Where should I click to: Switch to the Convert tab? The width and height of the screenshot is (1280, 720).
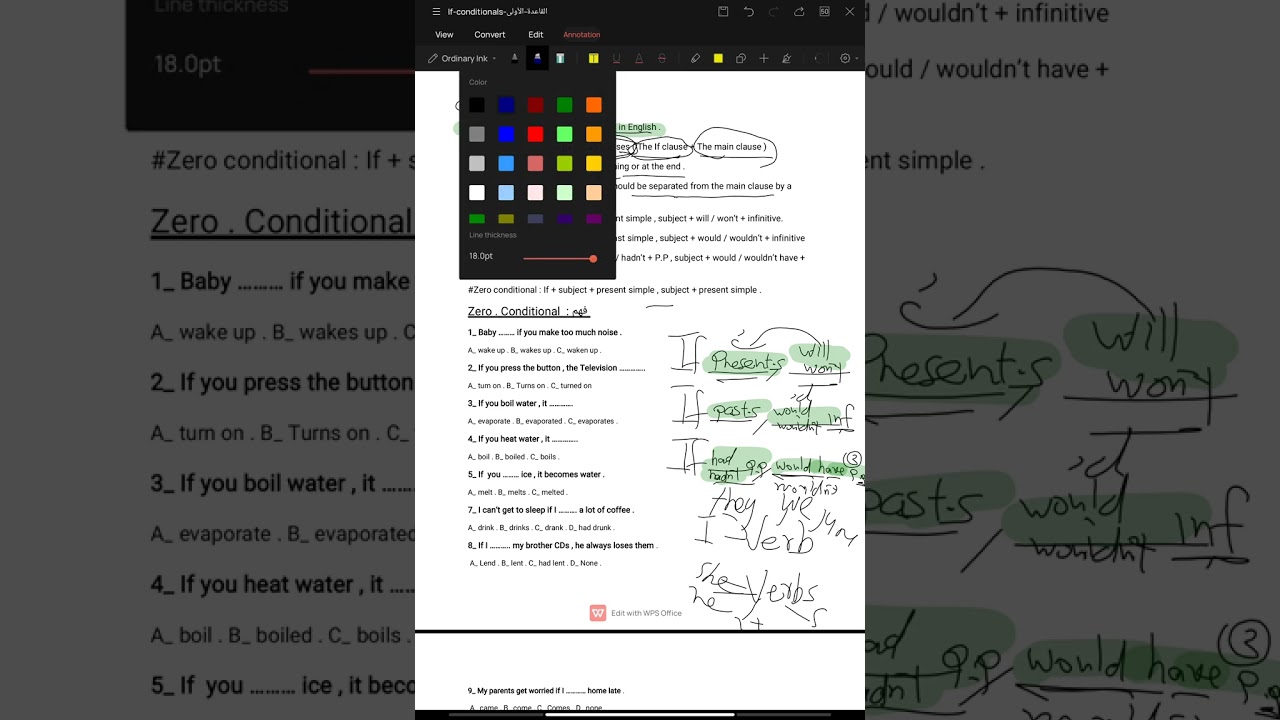pos(490,35)
